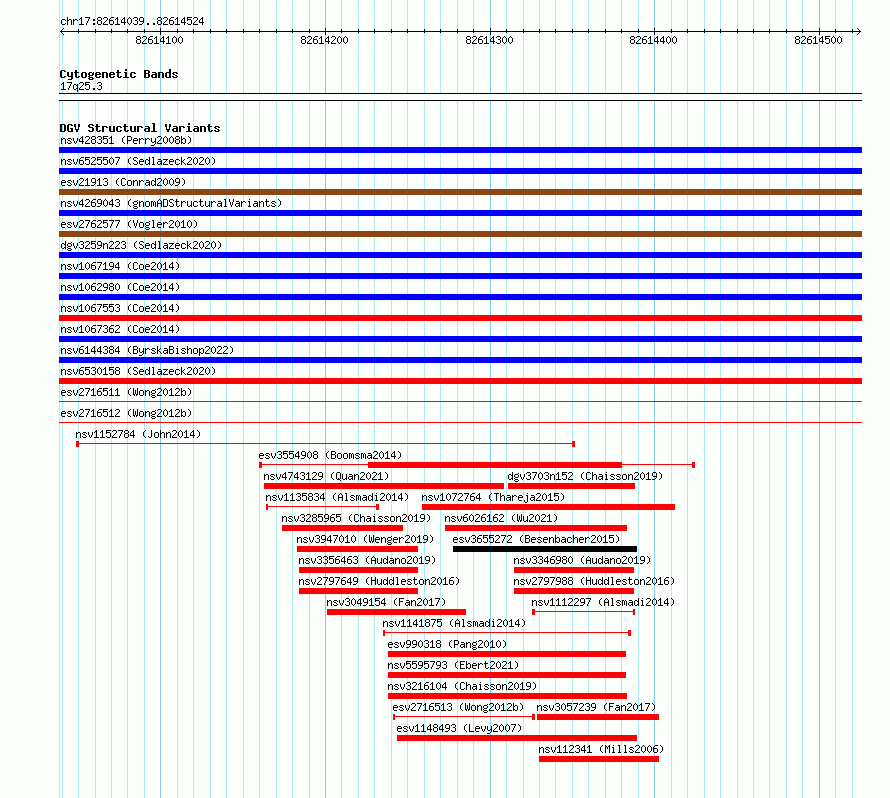This screenshot has height=798, width=890.
Task: Click the dgv3703n152 (Chaisson2019) label
Action: (585, 476)
